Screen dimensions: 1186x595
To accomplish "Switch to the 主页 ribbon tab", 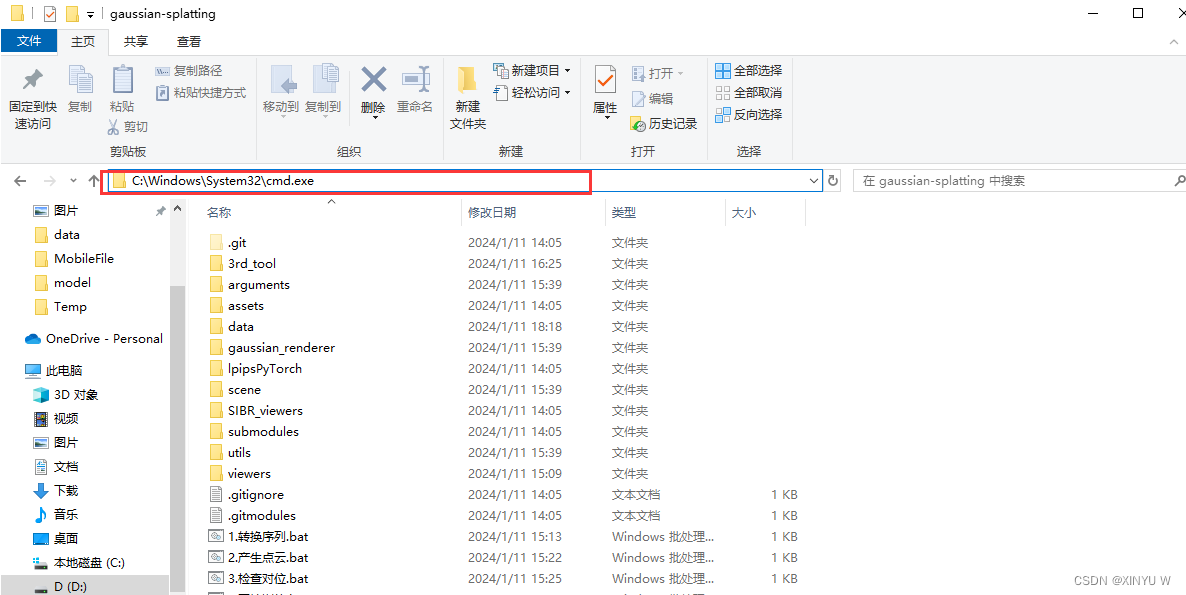I will coord(83,42).
